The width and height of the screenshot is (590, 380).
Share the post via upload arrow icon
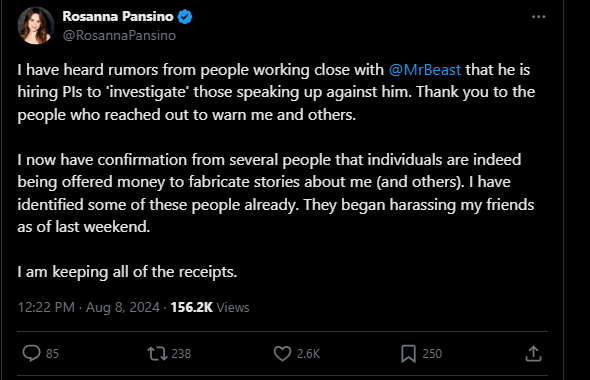pos(533,354)
